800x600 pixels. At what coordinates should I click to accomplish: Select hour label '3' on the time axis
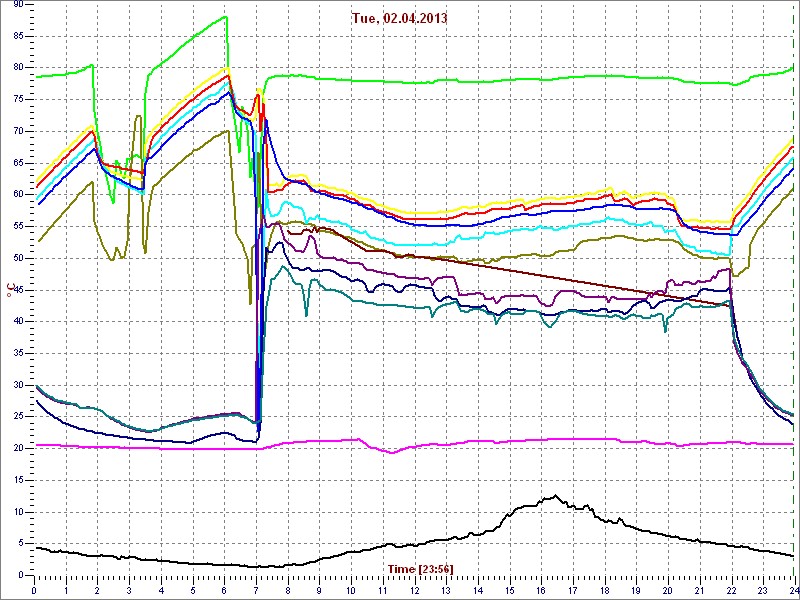click(x=129, y=590)
